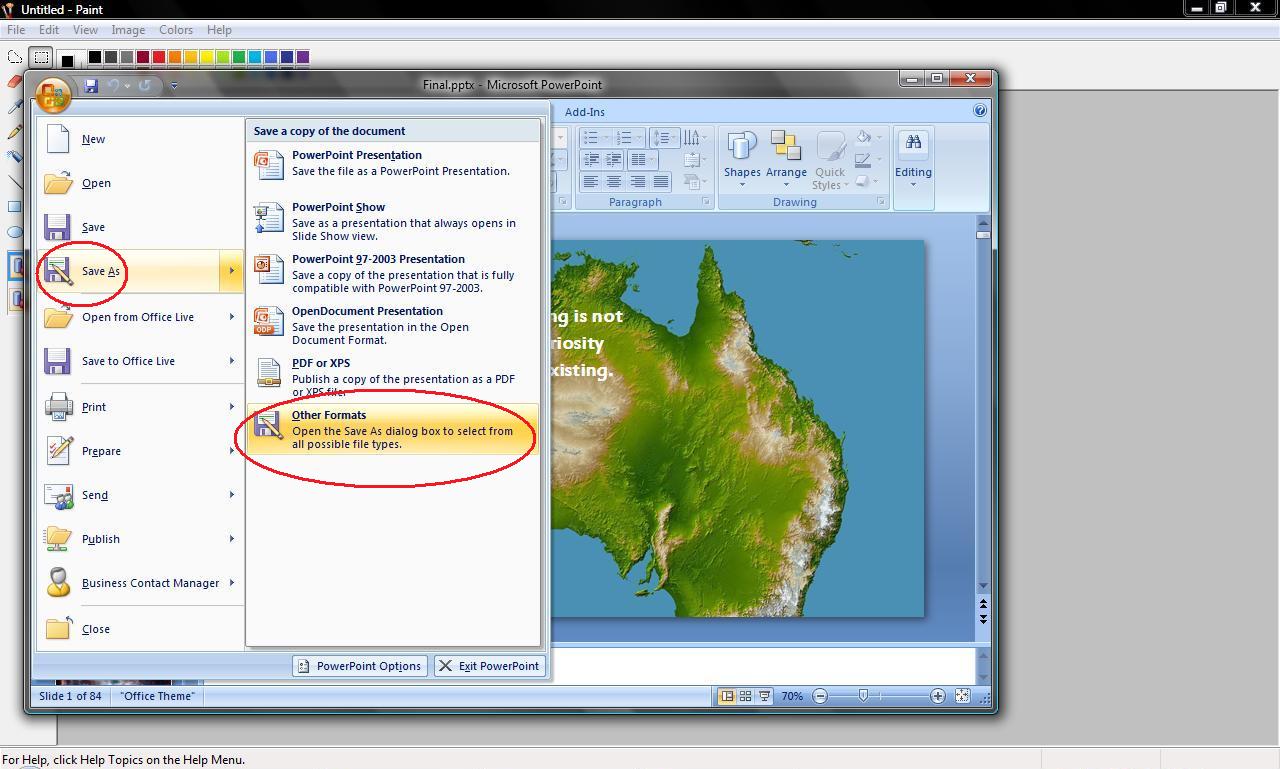This screenshot has width=1280, height=769.
Task: Open the Image menu in Paint
Action: click(128, 30)
